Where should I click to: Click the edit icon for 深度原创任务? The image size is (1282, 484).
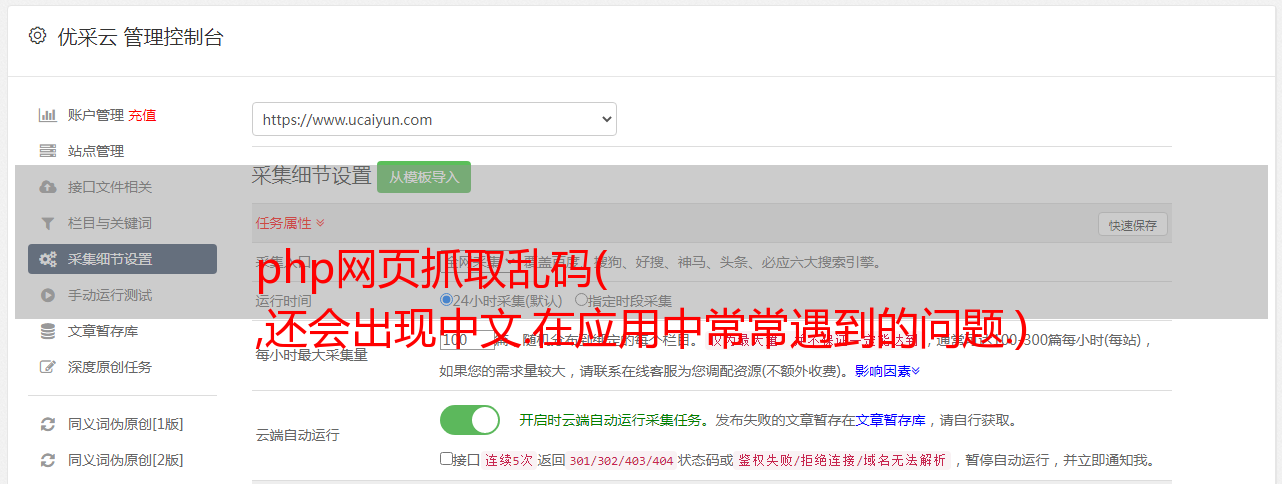click(x=47, y=367)
